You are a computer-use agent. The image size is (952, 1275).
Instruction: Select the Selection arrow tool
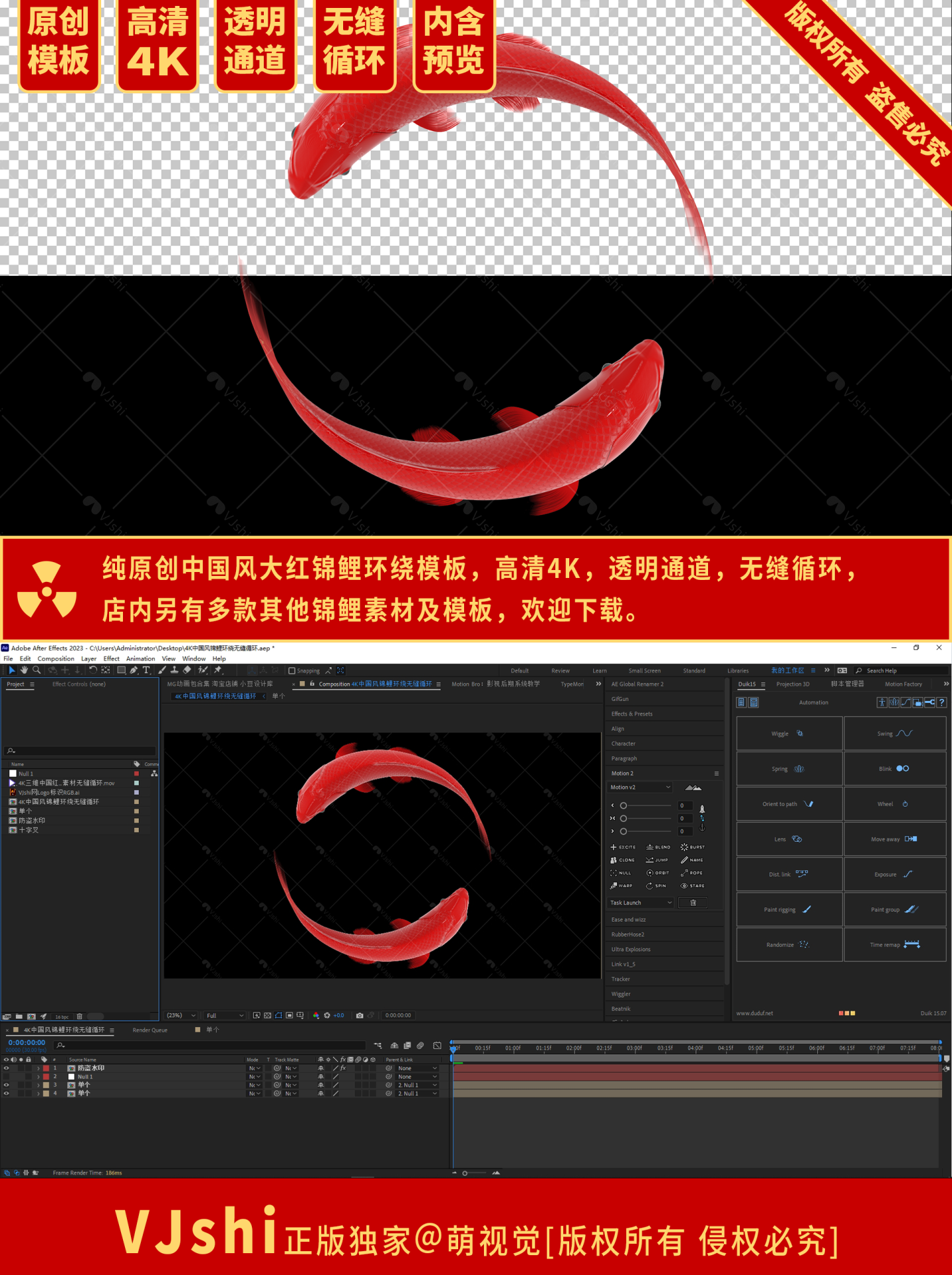coord(12,670)
